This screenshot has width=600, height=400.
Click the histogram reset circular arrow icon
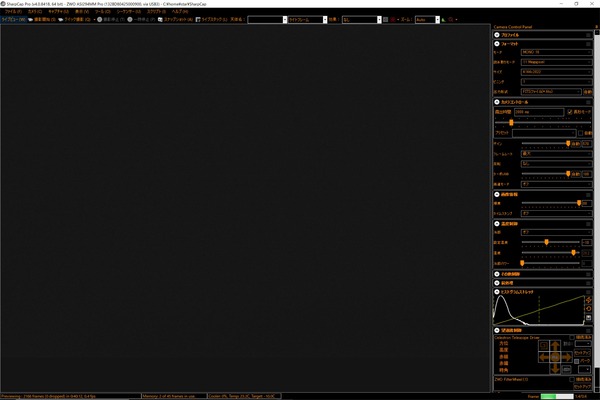point(589,309)
